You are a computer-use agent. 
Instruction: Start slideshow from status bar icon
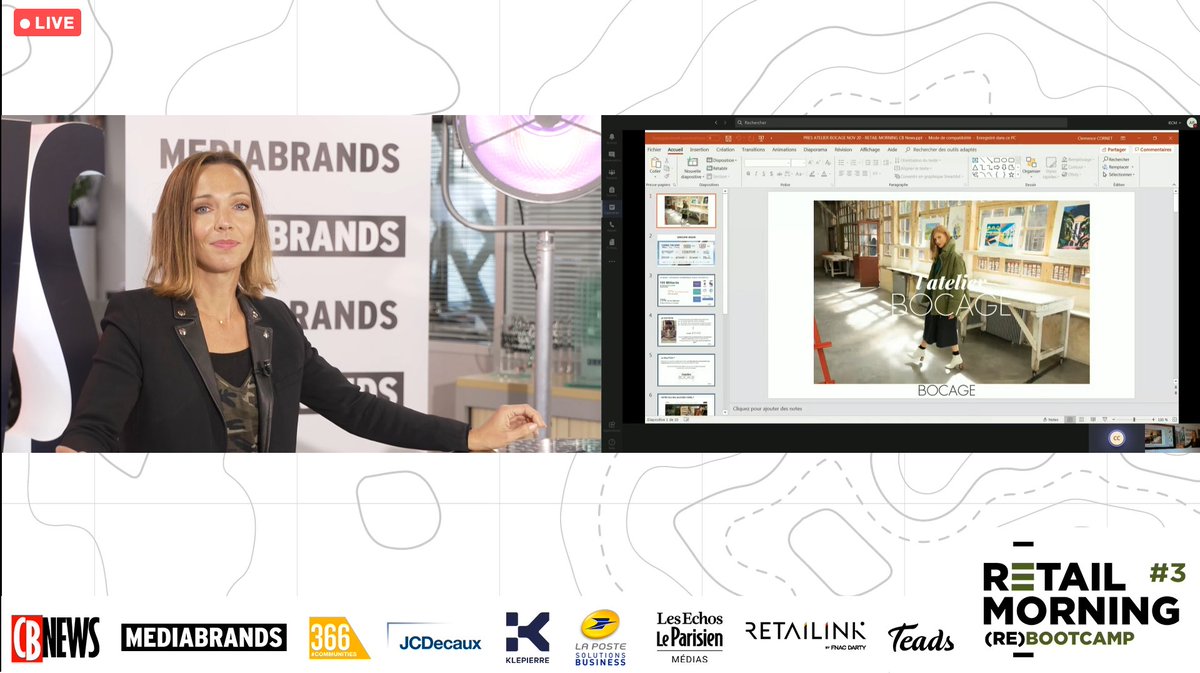(x=1105, y=419)
